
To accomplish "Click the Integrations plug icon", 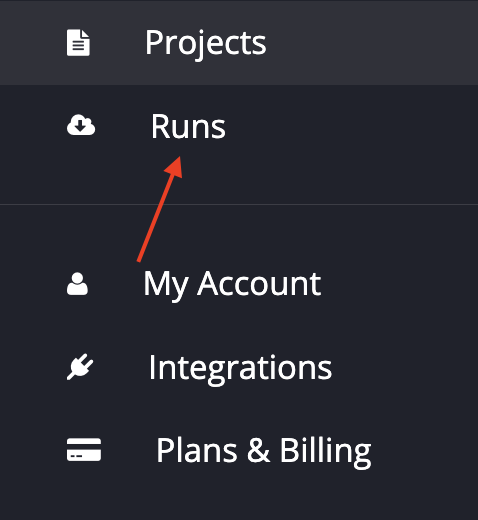I will 80,367.
